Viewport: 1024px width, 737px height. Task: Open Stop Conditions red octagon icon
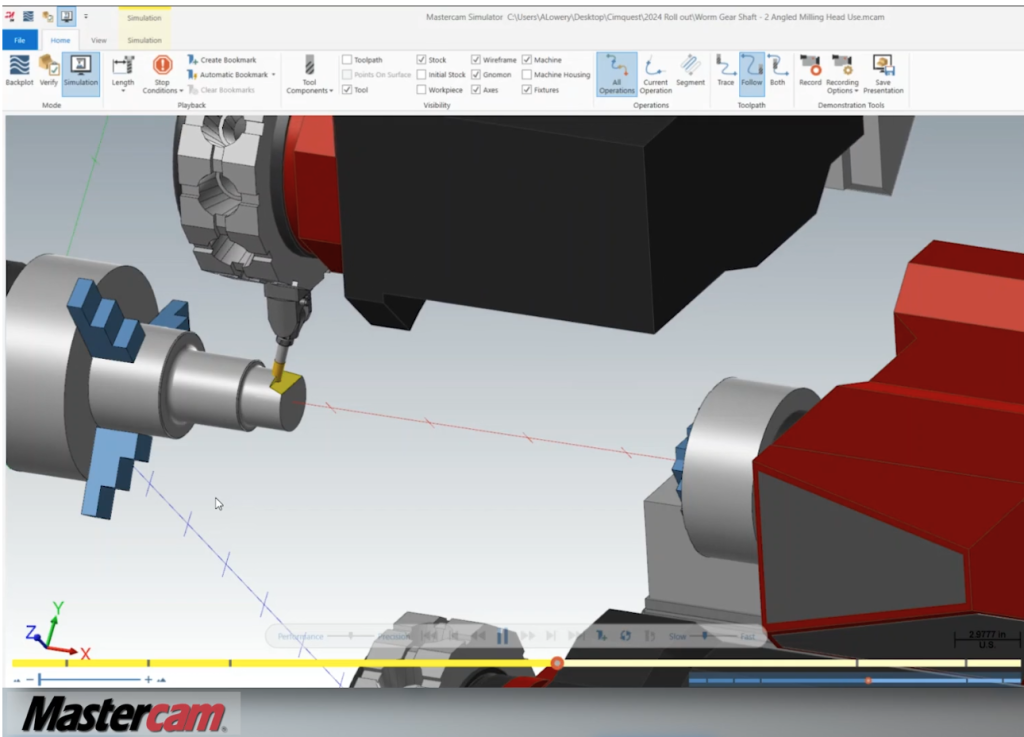[162, 65]
